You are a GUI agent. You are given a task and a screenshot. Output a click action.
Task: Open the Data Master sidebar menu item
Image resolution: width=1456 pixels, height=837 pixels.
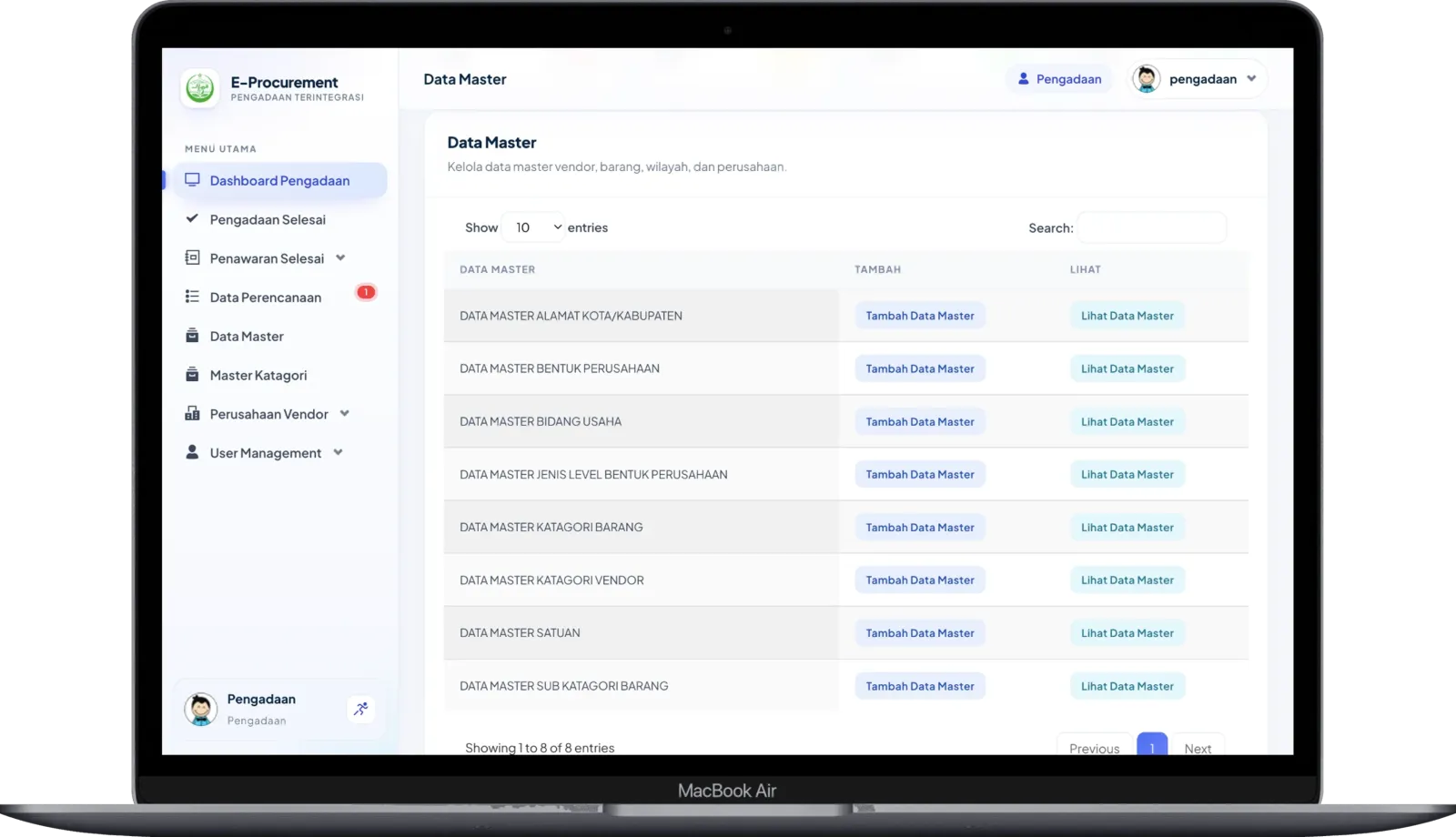(247, 337)
